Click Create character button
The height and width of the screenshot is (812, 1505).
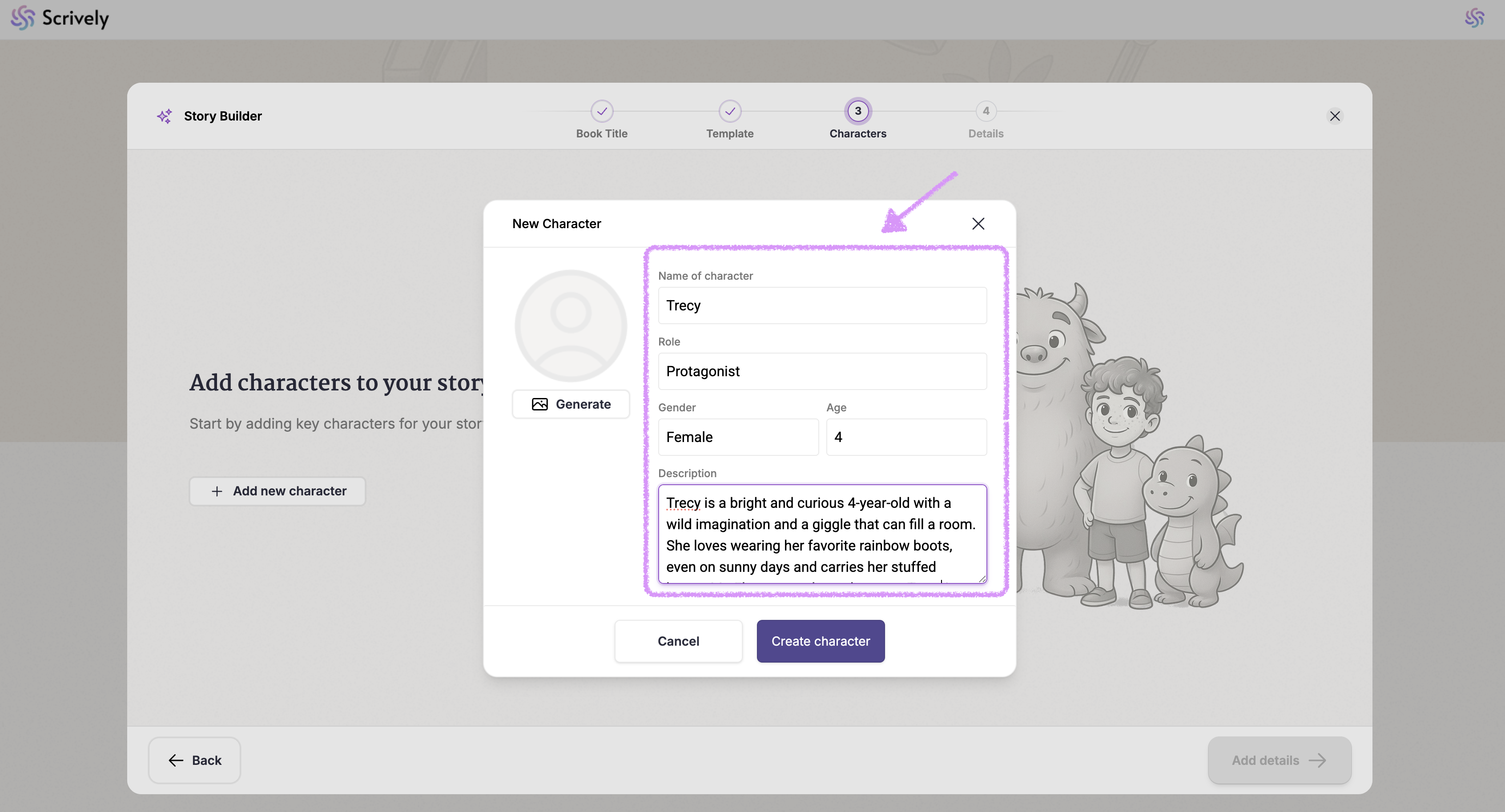coord(820,641)
